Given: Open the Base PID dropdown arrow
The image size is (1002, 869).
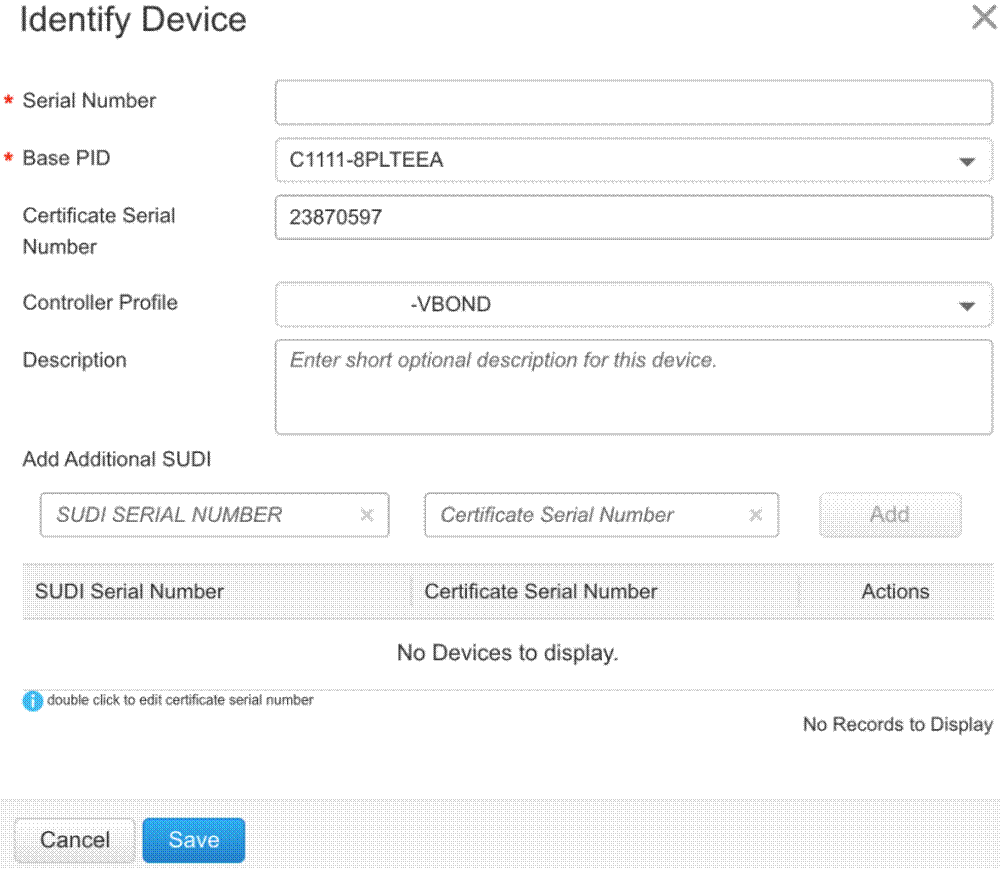Looking at the screenshot, I should click(966, 161).
